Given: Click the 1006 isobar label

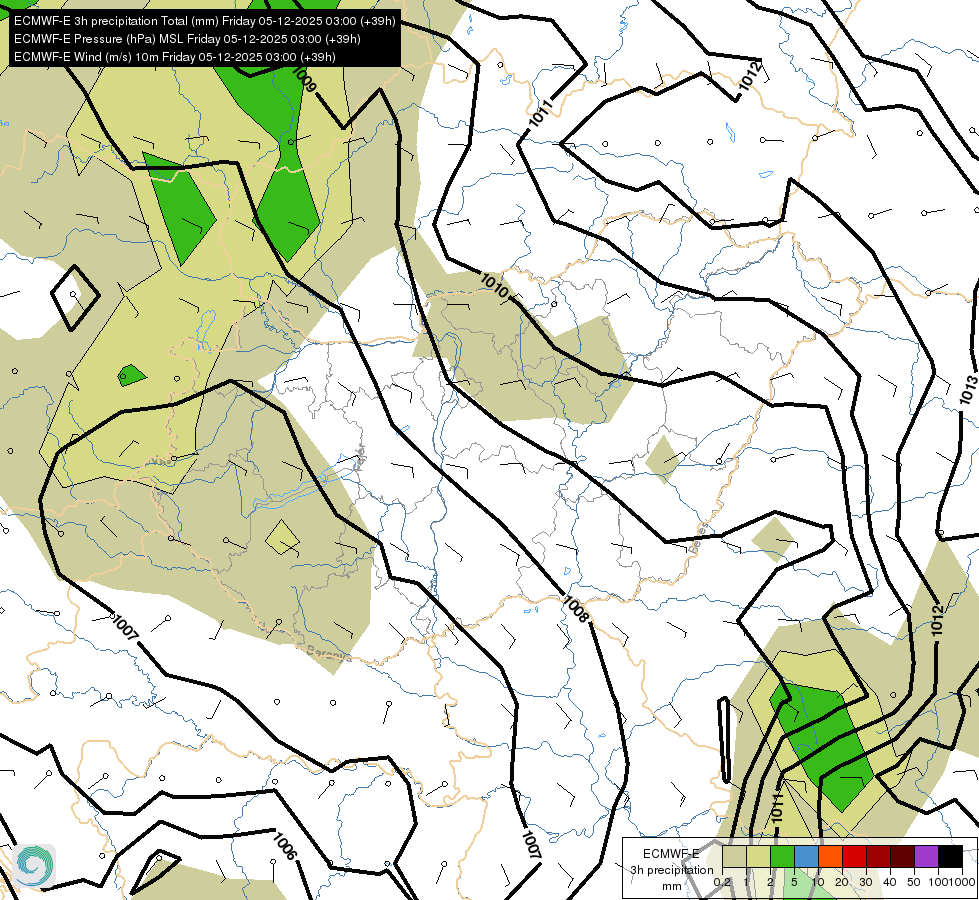Looking at the screenshot, I should tap(284, 847).
